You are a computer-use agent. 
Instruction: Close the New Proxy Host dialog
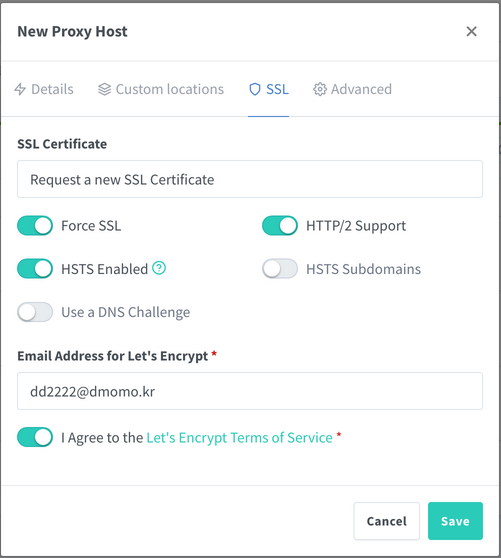[471, 31]
